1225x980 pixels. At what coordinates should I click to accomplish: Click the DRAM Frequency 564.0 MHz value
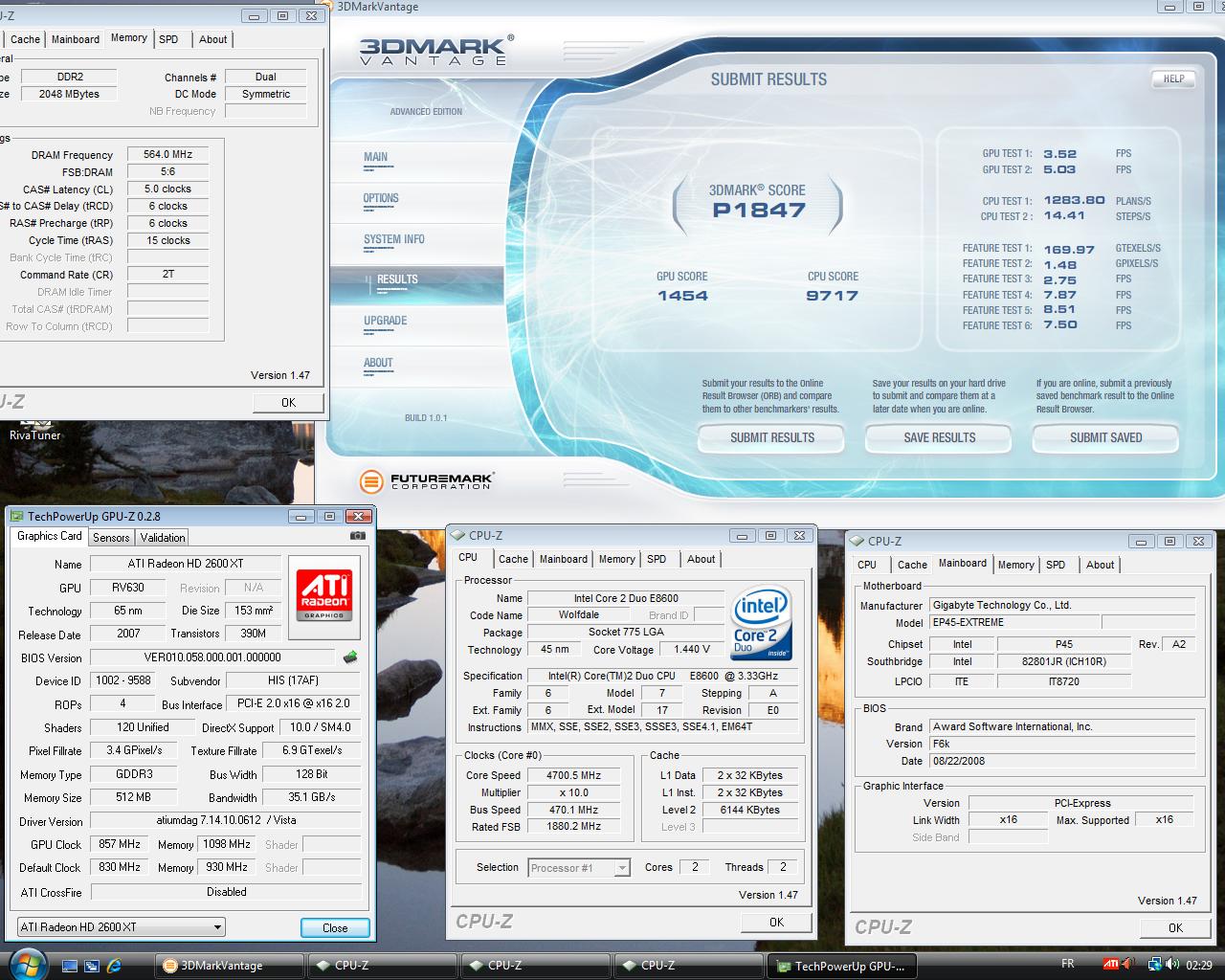point(168,154)
